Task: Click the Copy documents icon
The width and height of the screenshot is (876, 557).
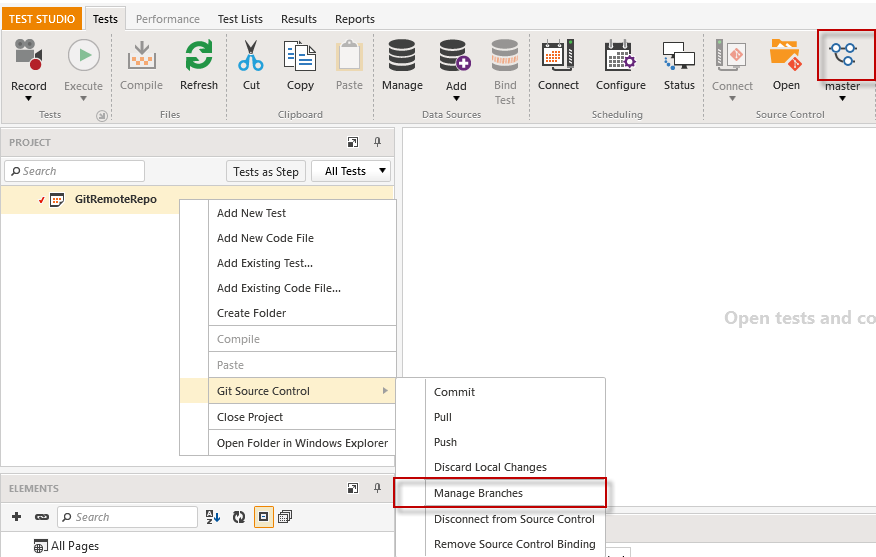Action: coord(300,55)
